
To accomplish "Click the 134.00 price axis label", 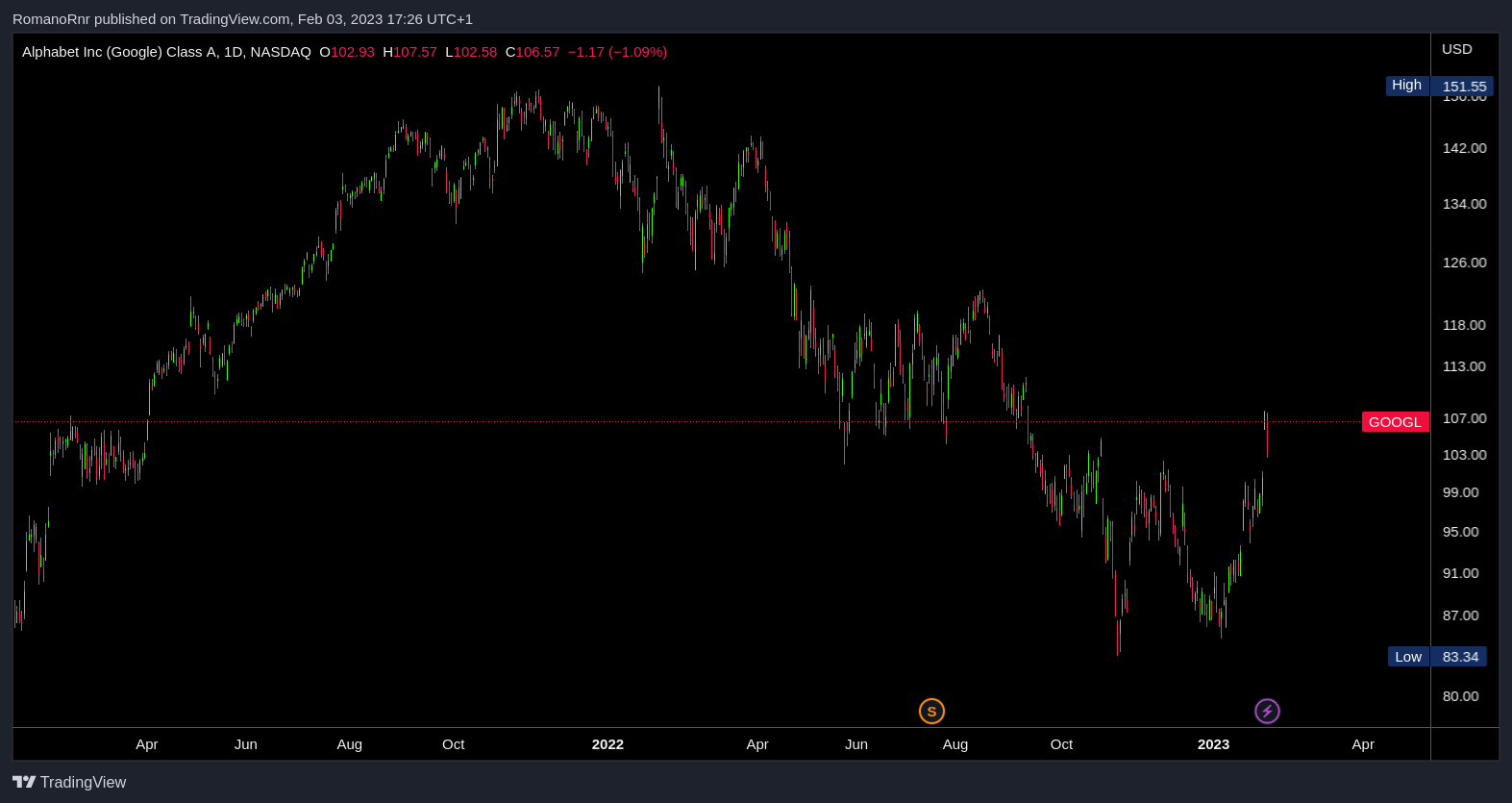I will click(1464, 204).
